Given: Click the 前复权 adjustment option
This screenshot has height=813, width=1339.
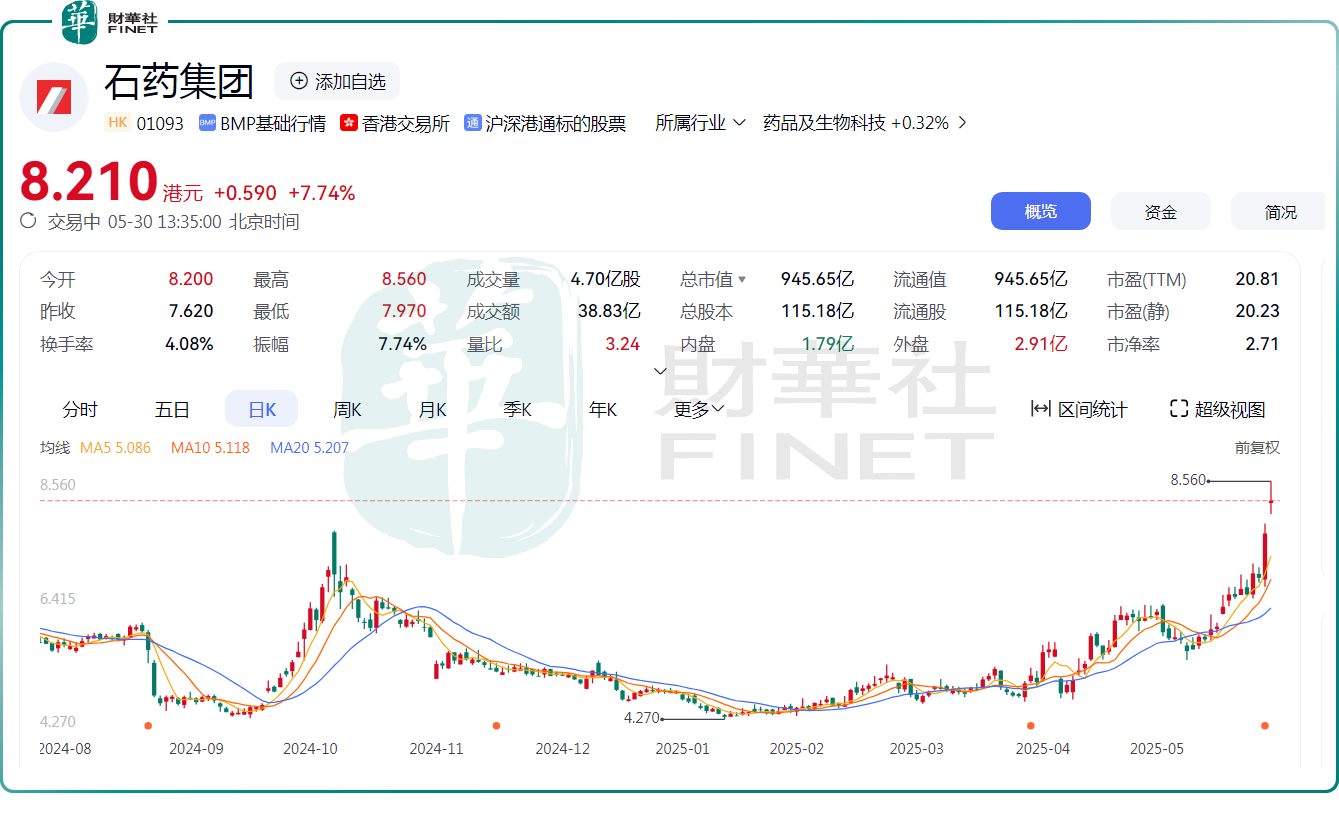Looking at the screenshot, I should click(x=1257, y=447).
